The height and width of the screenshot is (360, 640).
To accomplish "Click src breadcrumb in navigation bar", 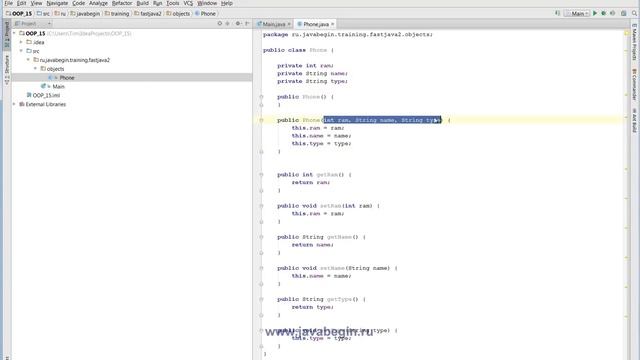I will point(43,13).
